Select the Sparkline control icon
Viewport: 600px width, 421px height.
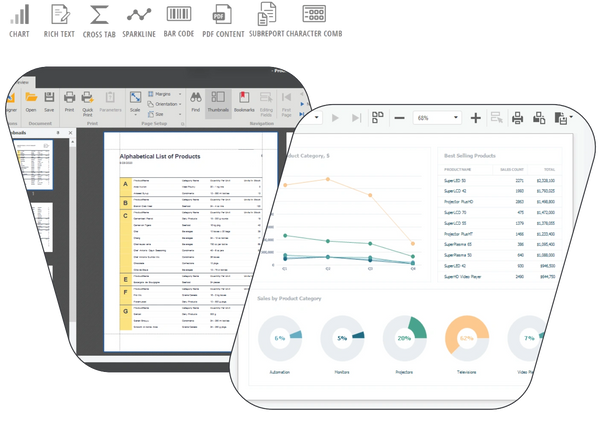[x=139, y=15]
